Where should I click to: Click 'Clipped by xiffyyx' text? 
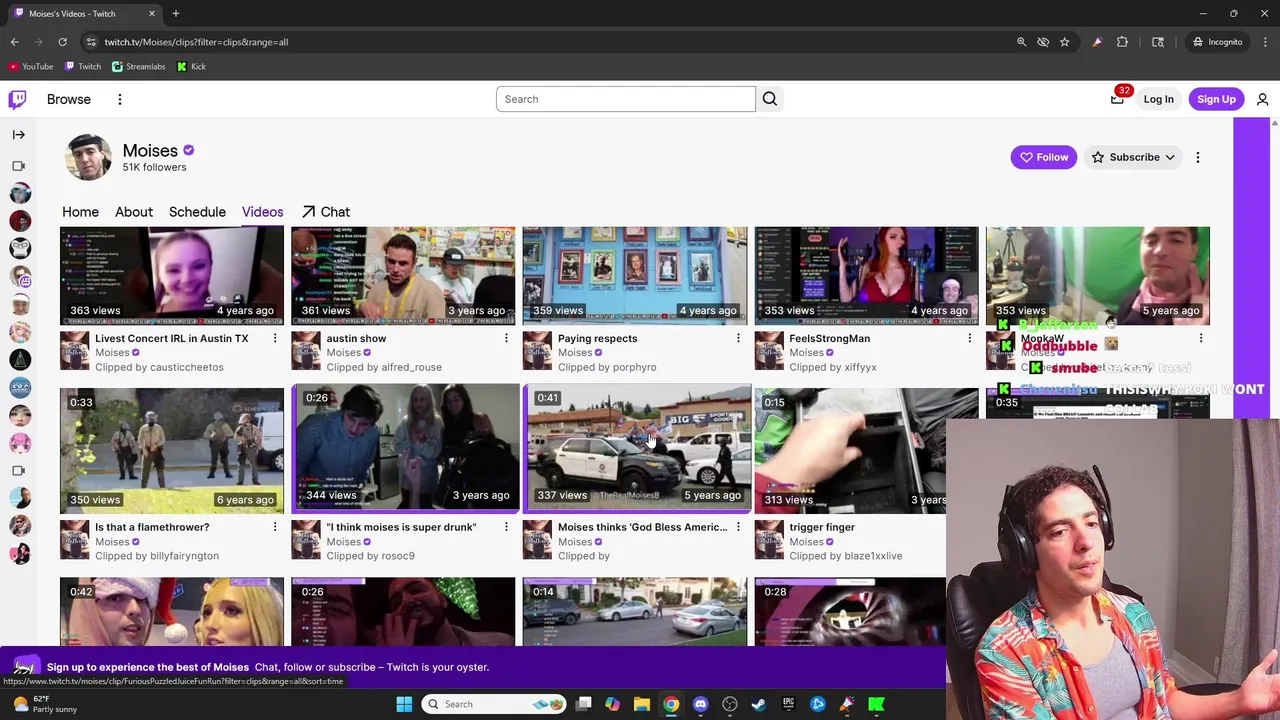833,367
